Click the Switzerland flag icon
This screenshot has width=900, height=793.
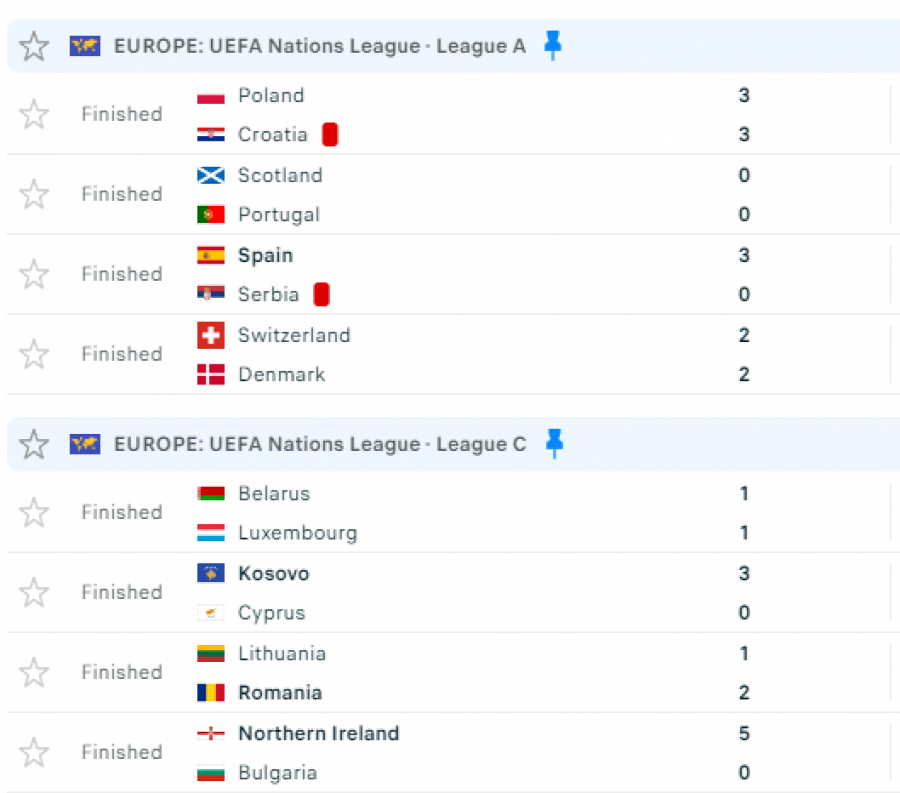click(211, 335)
